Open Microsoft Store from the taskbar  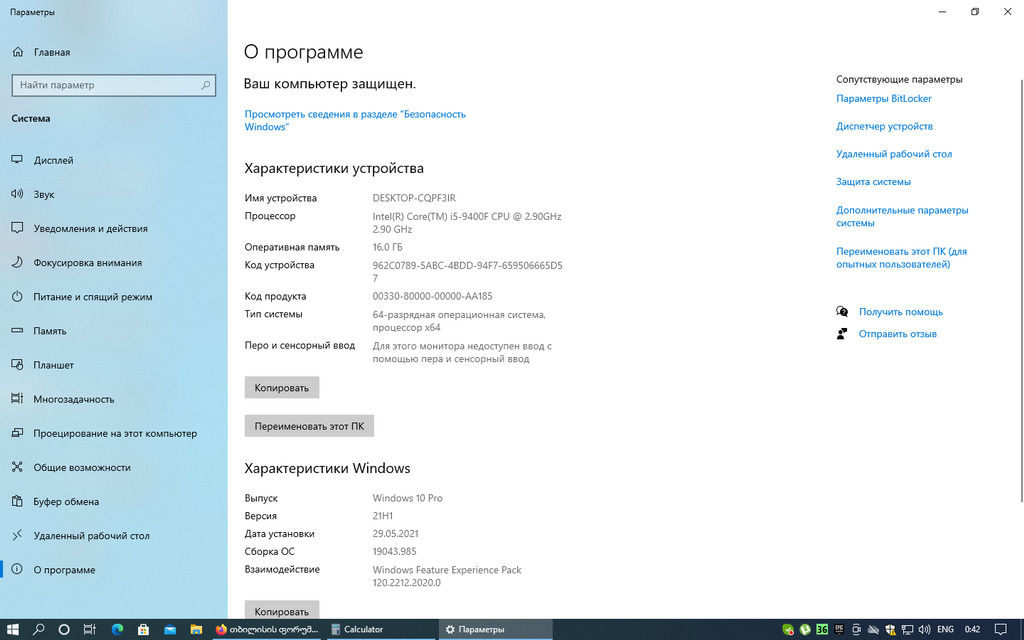143,630
